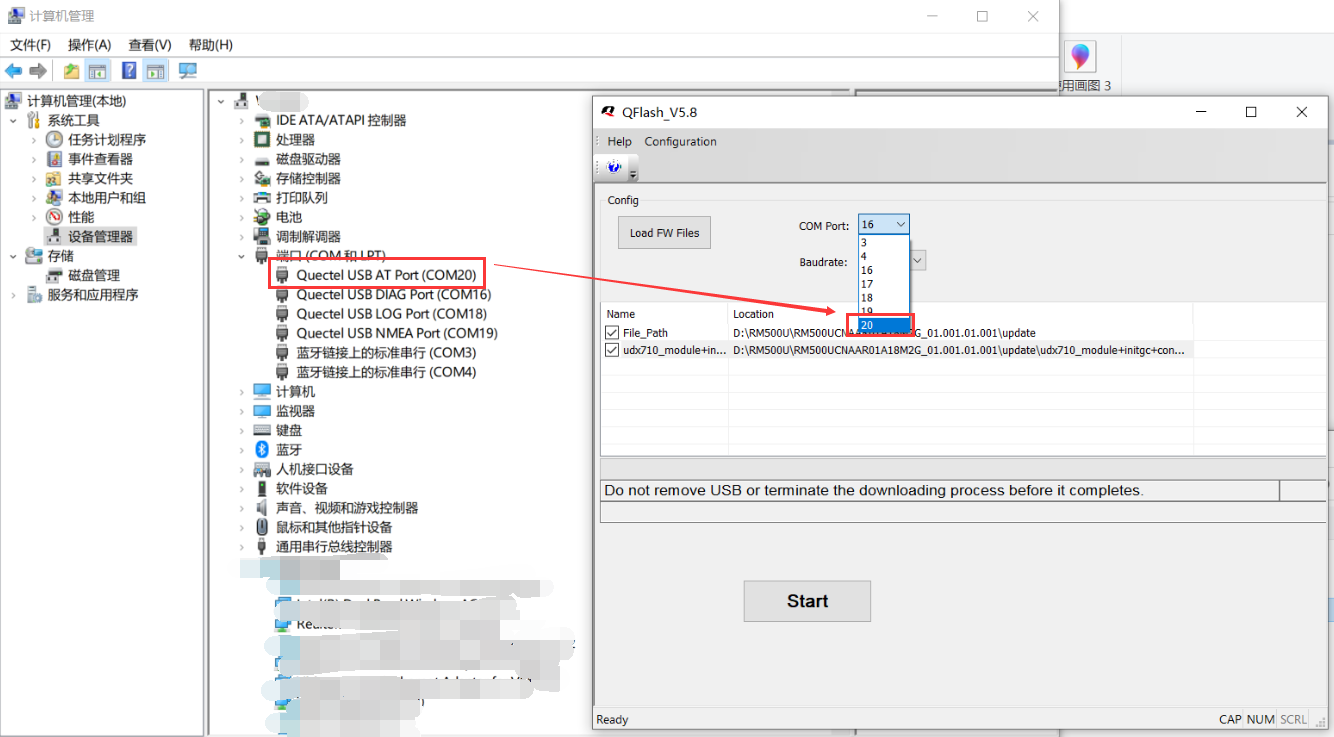Click the 声音、视频和游戏控制器 icon
This screenshot has width=1334, height=737.
point(262,508)
